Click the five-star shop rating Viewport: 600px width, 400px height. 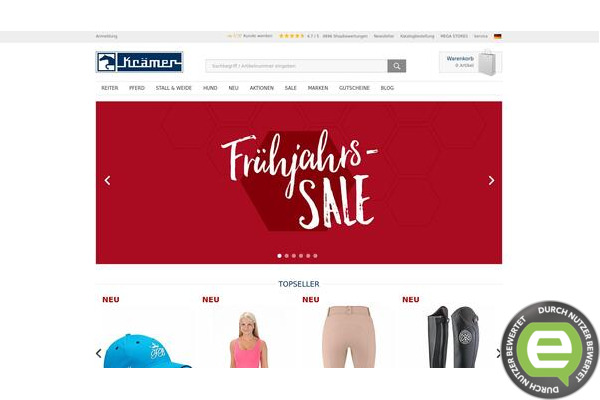292,36
